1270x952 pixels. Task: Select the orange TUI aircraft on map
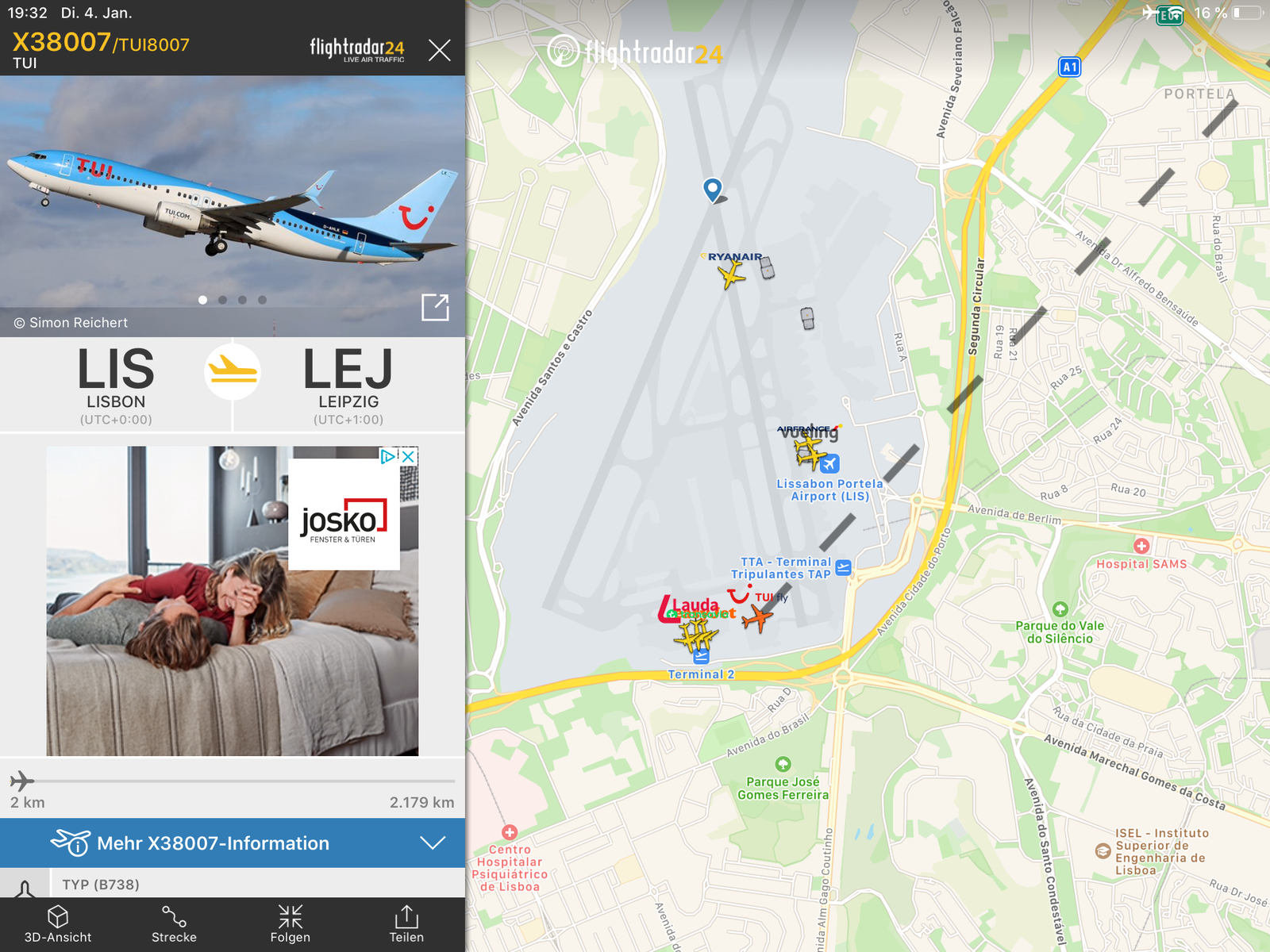(757, 617)
